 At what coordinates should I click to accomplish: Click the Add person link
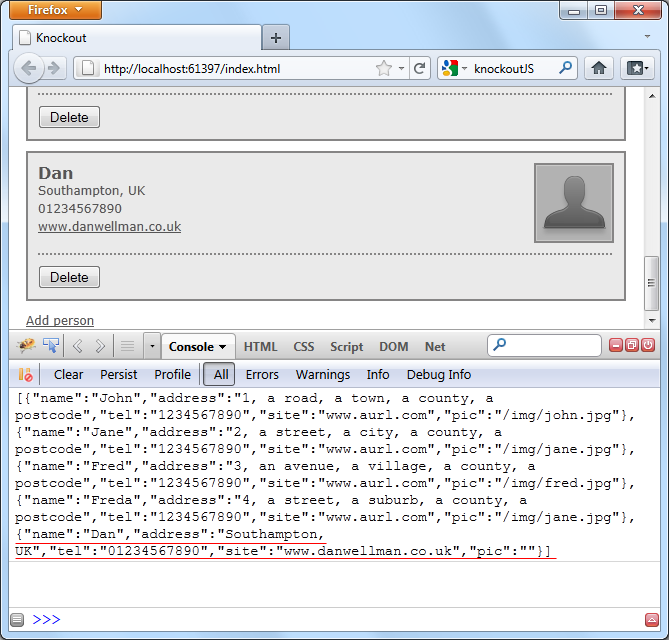[60, 320]
